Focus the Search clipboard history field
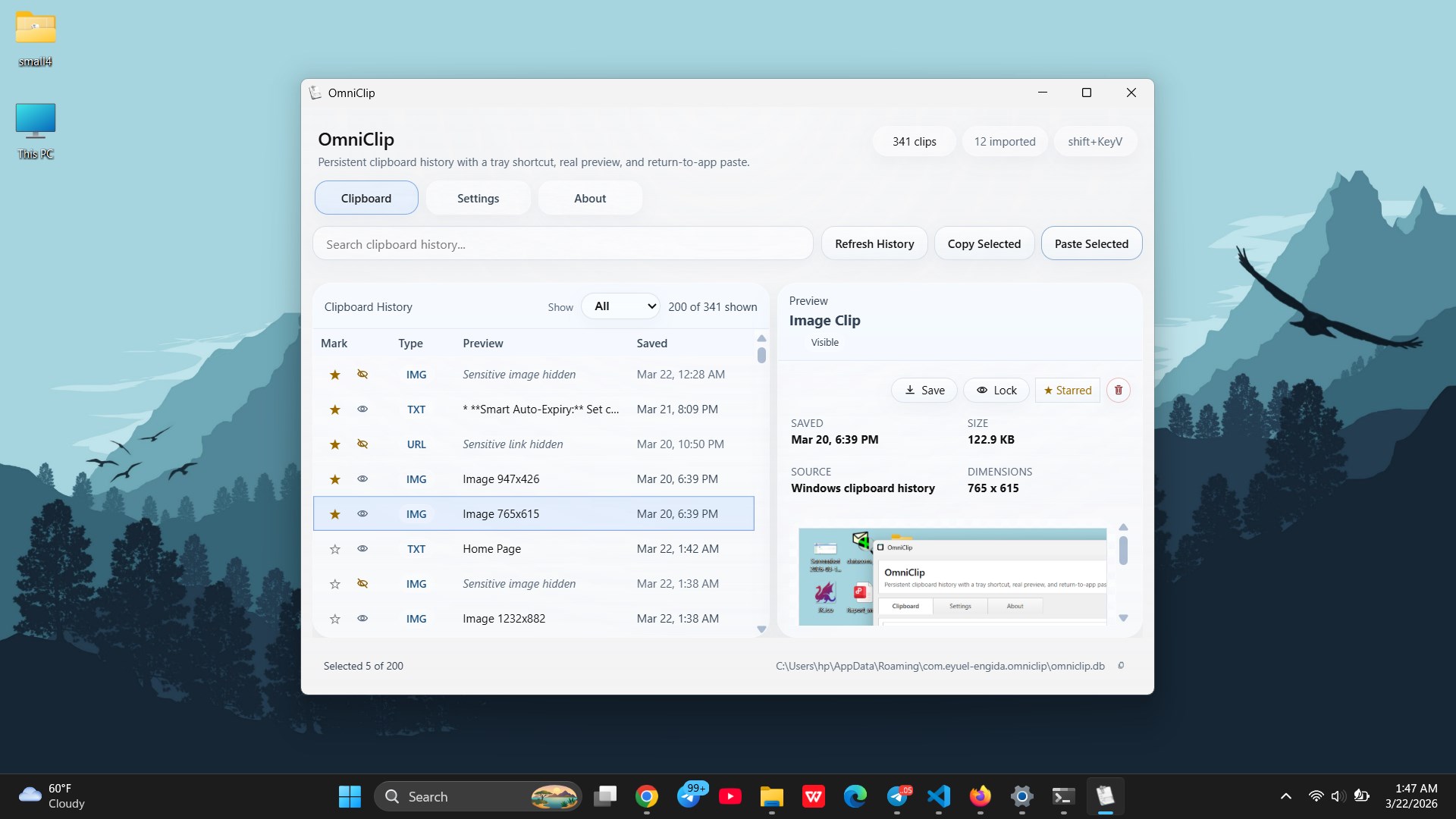The image size is (1456, 819). pos(563,244)
